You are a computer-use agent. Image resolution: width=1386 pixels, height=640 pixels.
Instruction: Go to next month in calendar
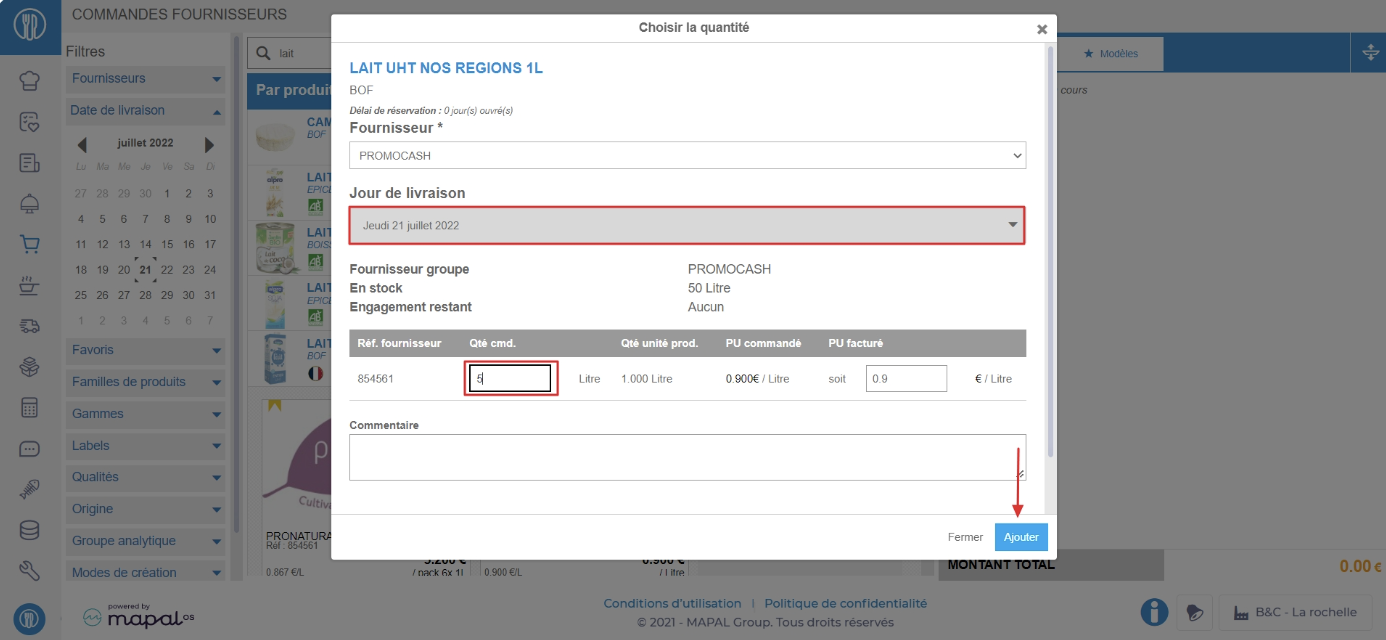(209, 144)
